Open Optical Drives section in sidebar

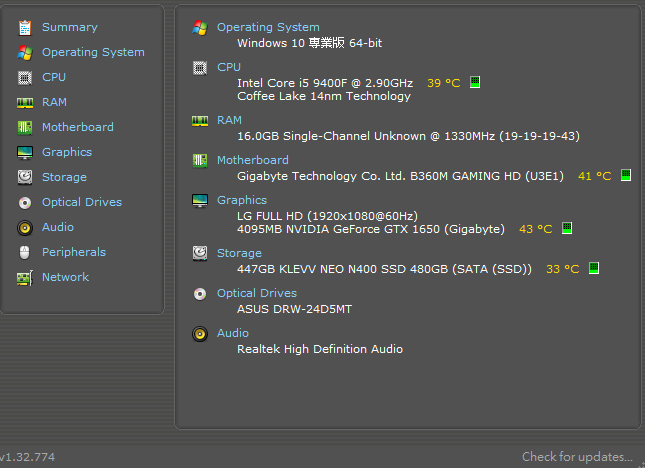pos(82,202)
